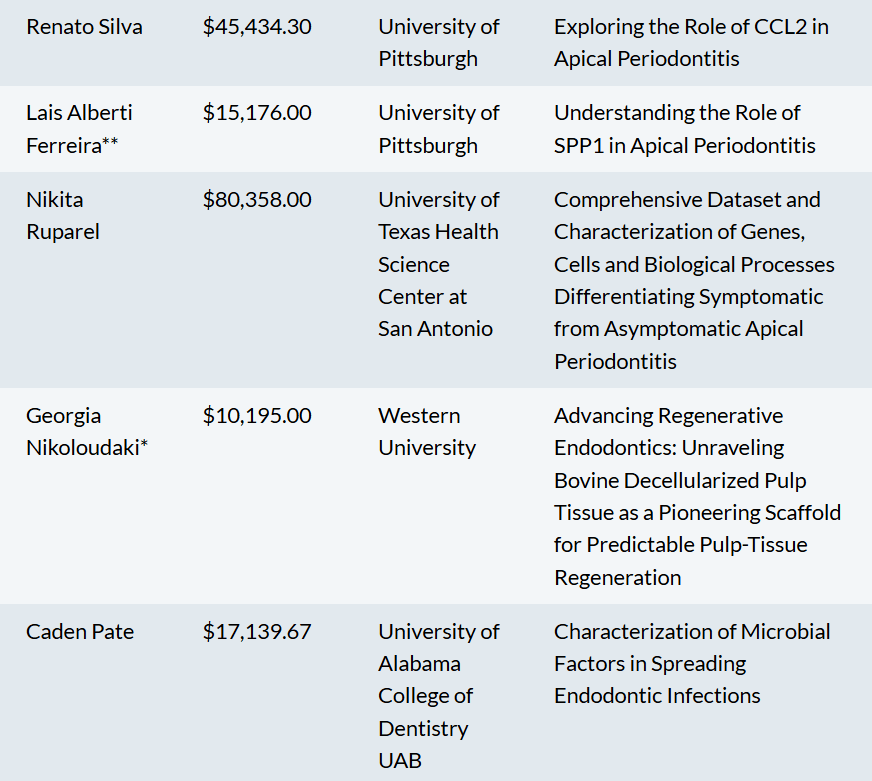
Task: Click University of Texas Health Science Center
Action: click(438, 264)
